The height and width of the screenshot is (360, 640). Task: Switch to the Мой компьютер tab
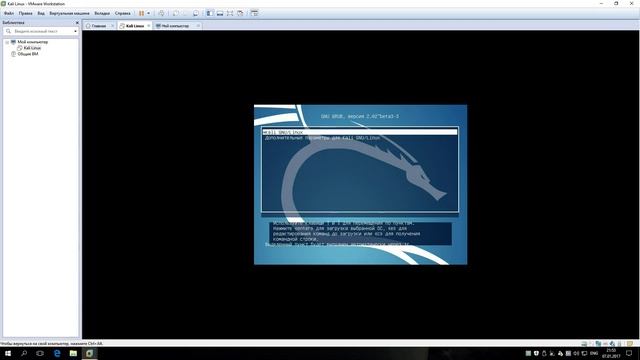(175, 26)
